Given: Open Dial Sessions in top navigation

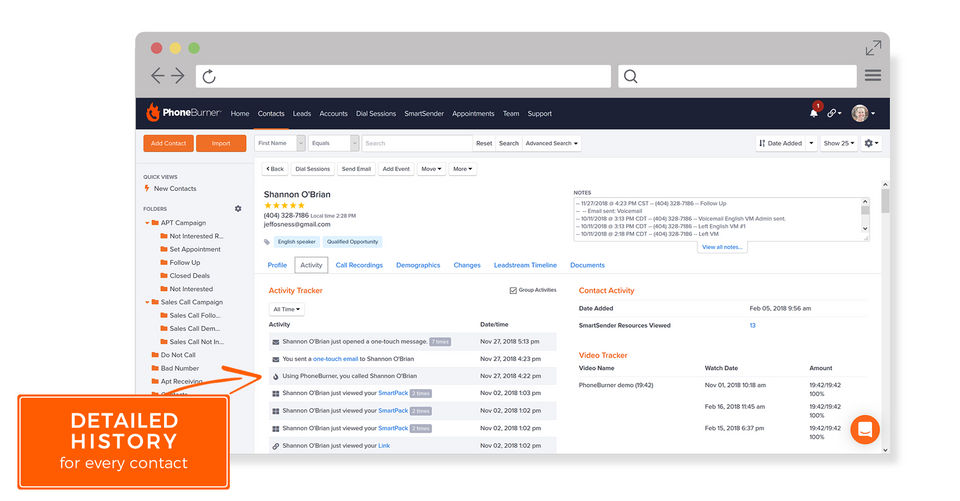Looking at the screenshot, I should tap(376, 114).
